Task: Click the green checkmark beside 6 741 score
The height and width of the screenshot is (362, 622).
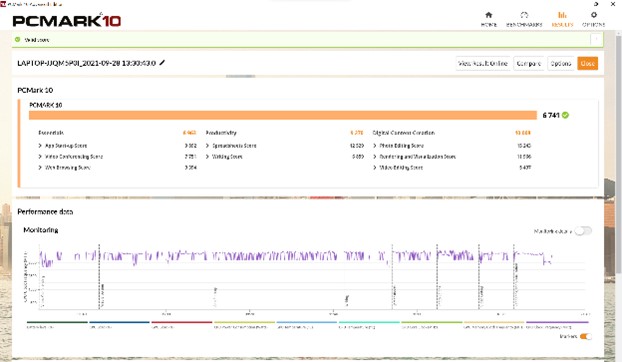Action: [566, 115]
